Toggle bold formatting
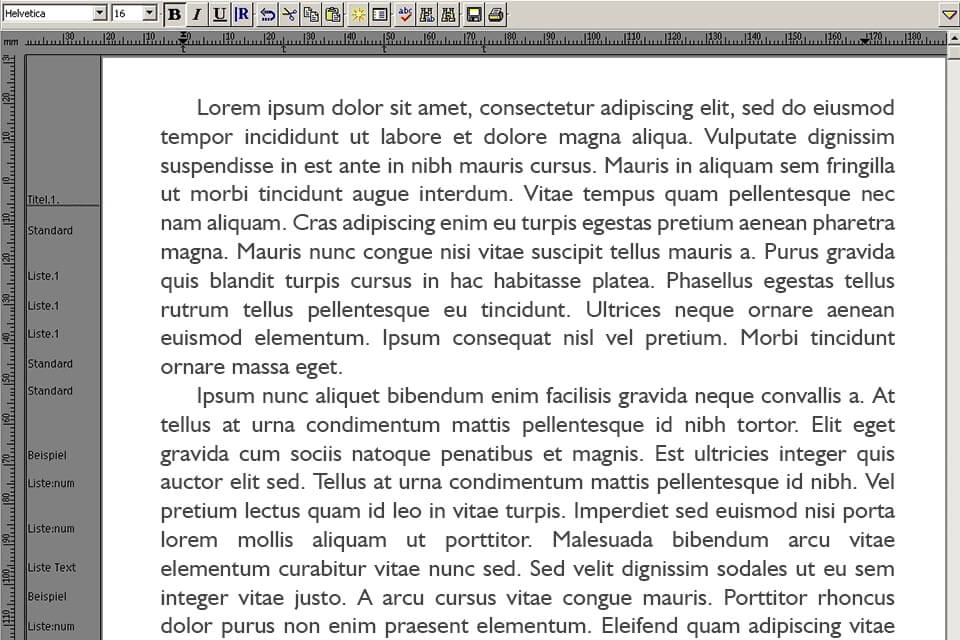The height and width of the screenshot is (640, 960). point(174,14)
